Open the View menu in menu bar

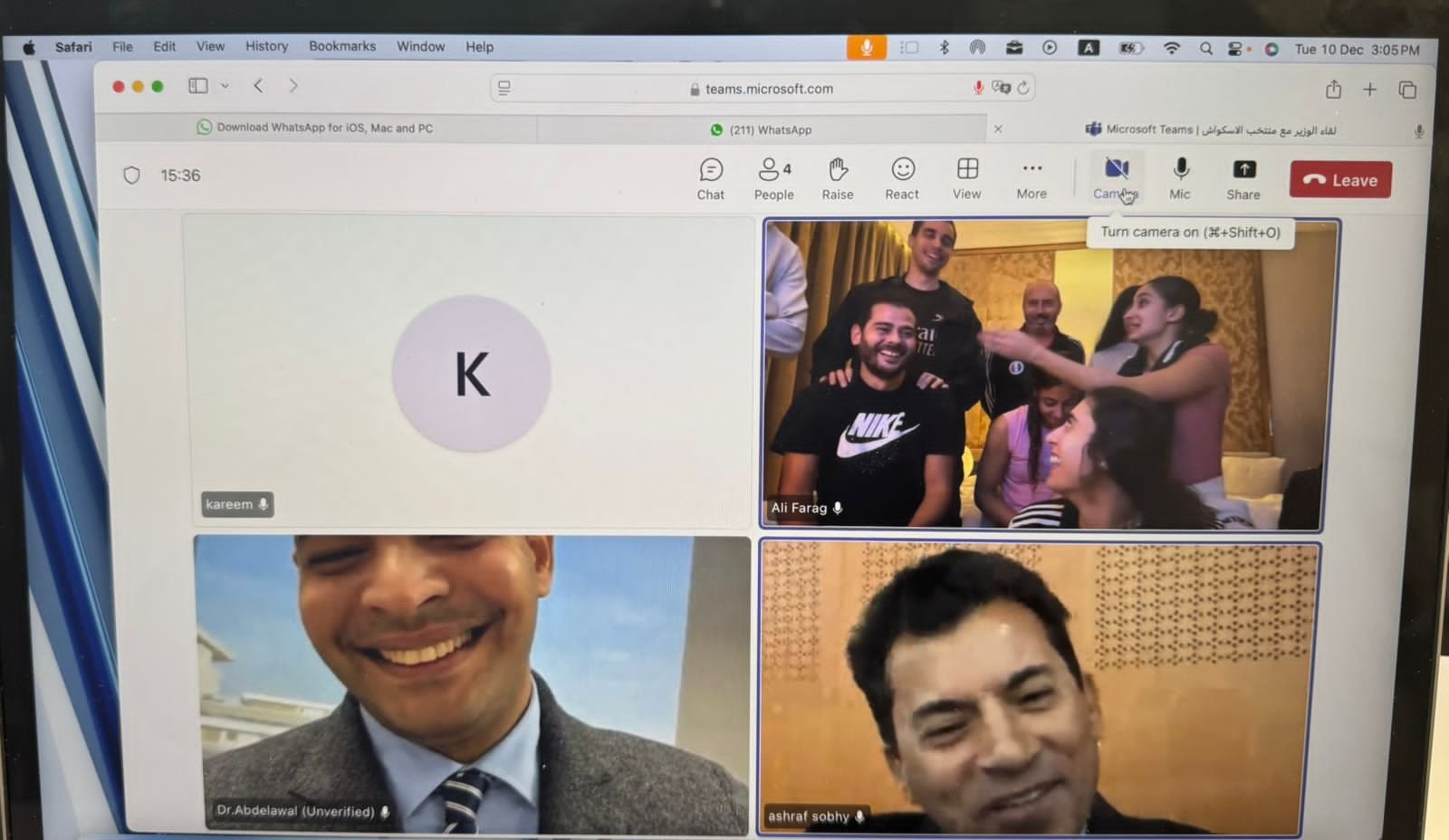pos(210,46)
